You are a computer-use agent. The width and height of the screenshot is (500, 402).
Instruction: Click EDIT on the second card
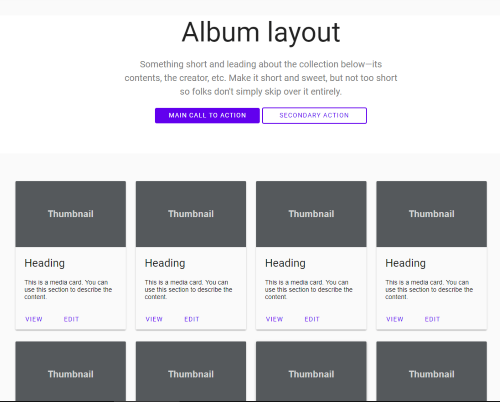192,319
